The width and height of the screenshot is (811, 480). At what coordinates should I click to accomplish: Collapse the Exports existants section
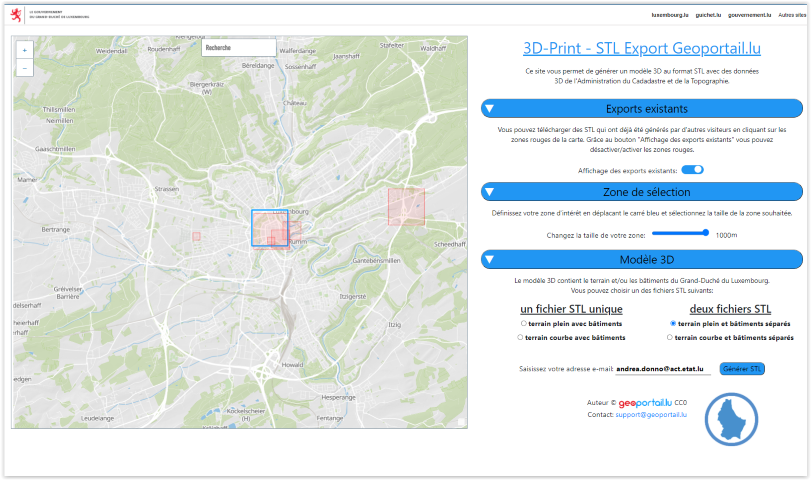(x=491, y=108)
